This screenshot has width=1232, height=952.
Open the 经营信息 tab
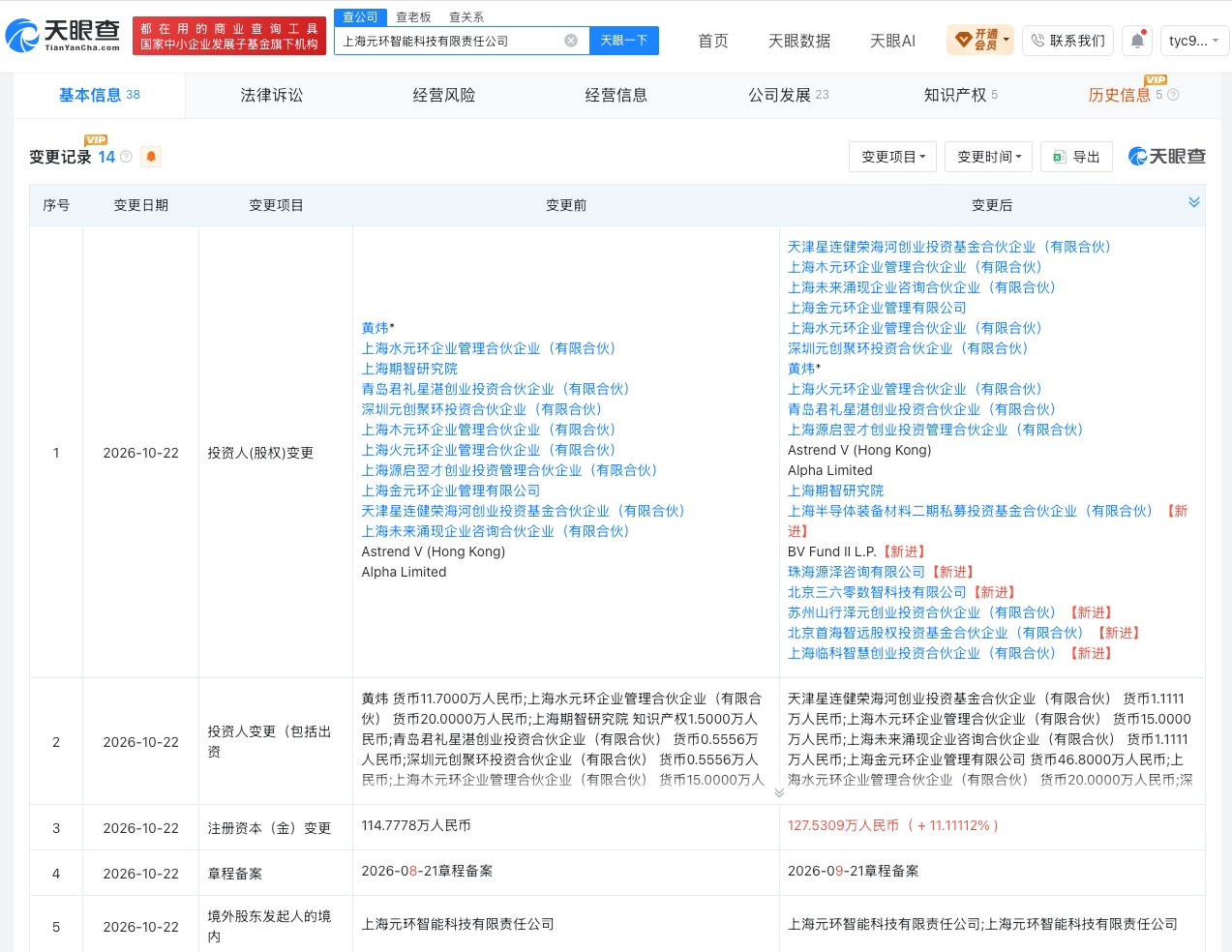pyautogui.click(x=616, y=95)
